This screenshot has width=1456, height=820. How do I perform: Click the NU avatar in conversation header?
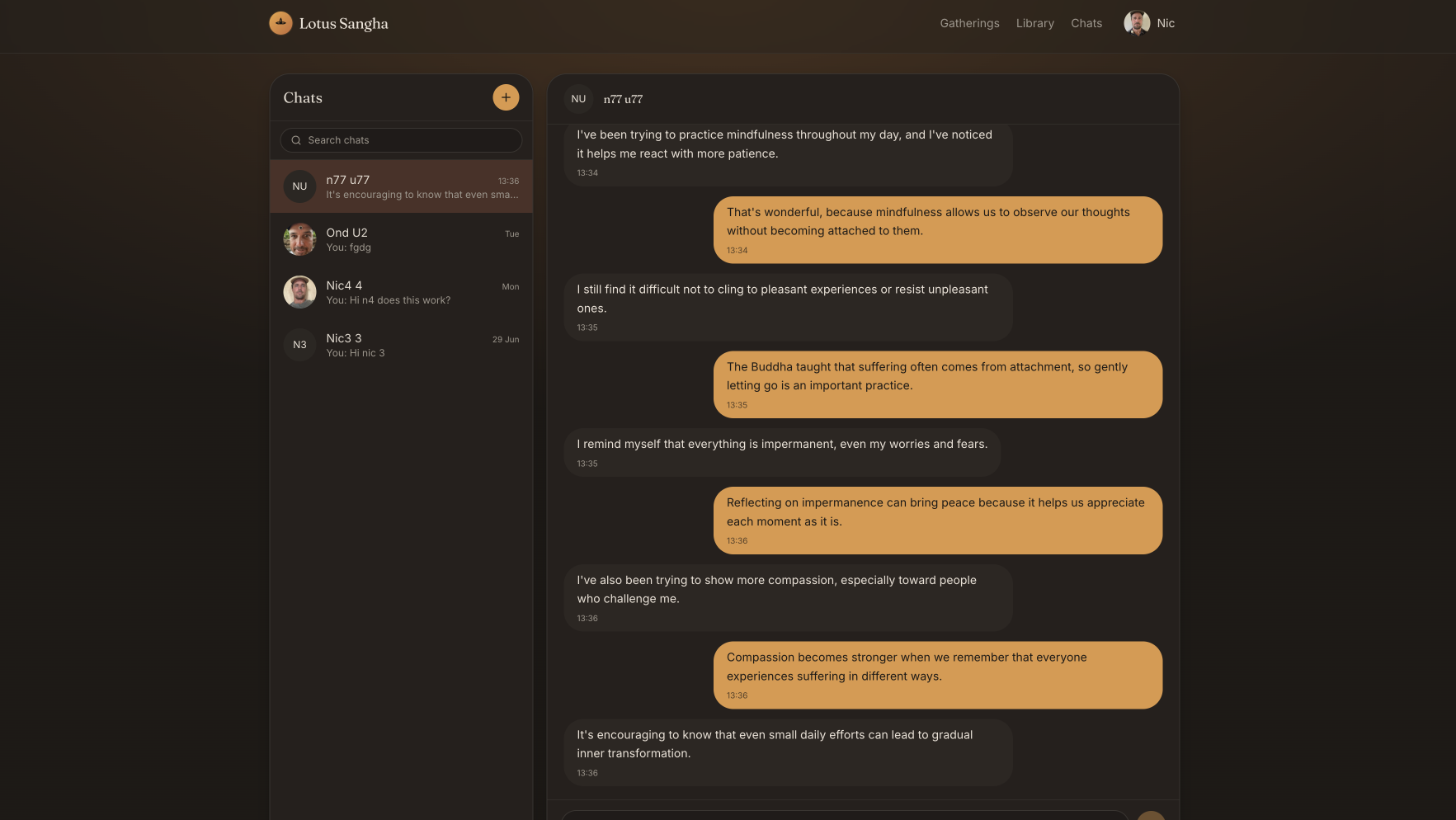(578, 99)
